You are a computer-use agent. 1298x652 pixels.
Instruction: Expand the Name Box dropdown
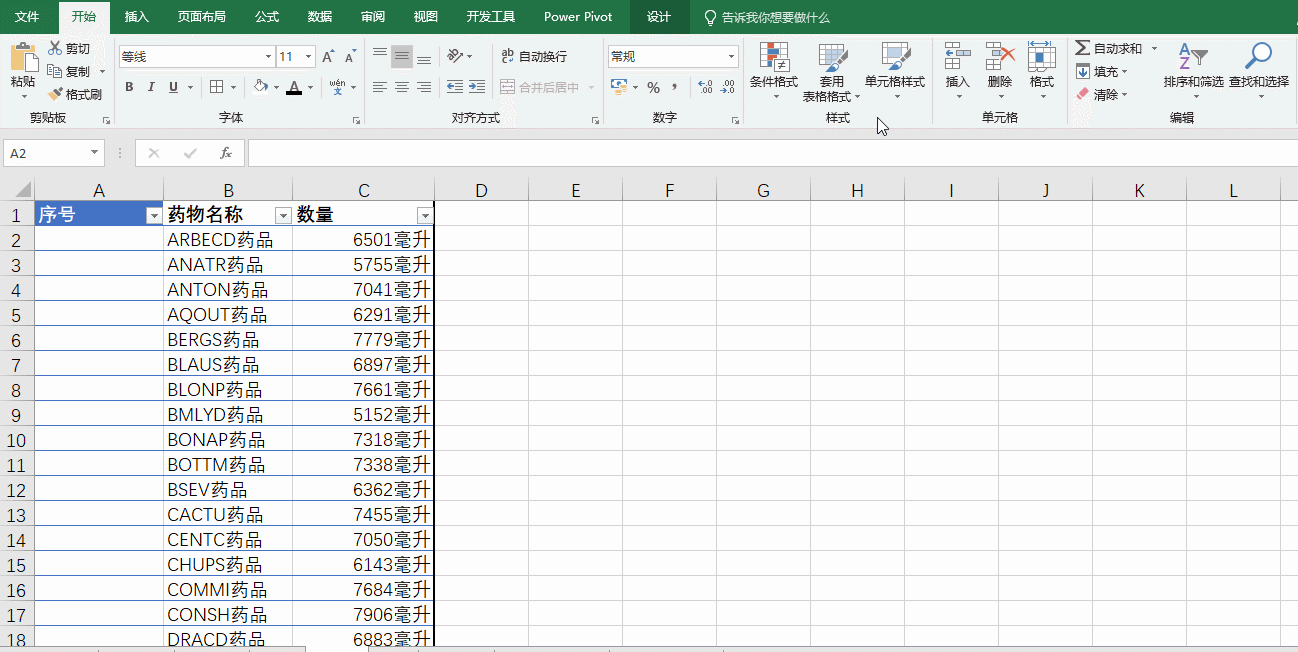click(96, 153)
